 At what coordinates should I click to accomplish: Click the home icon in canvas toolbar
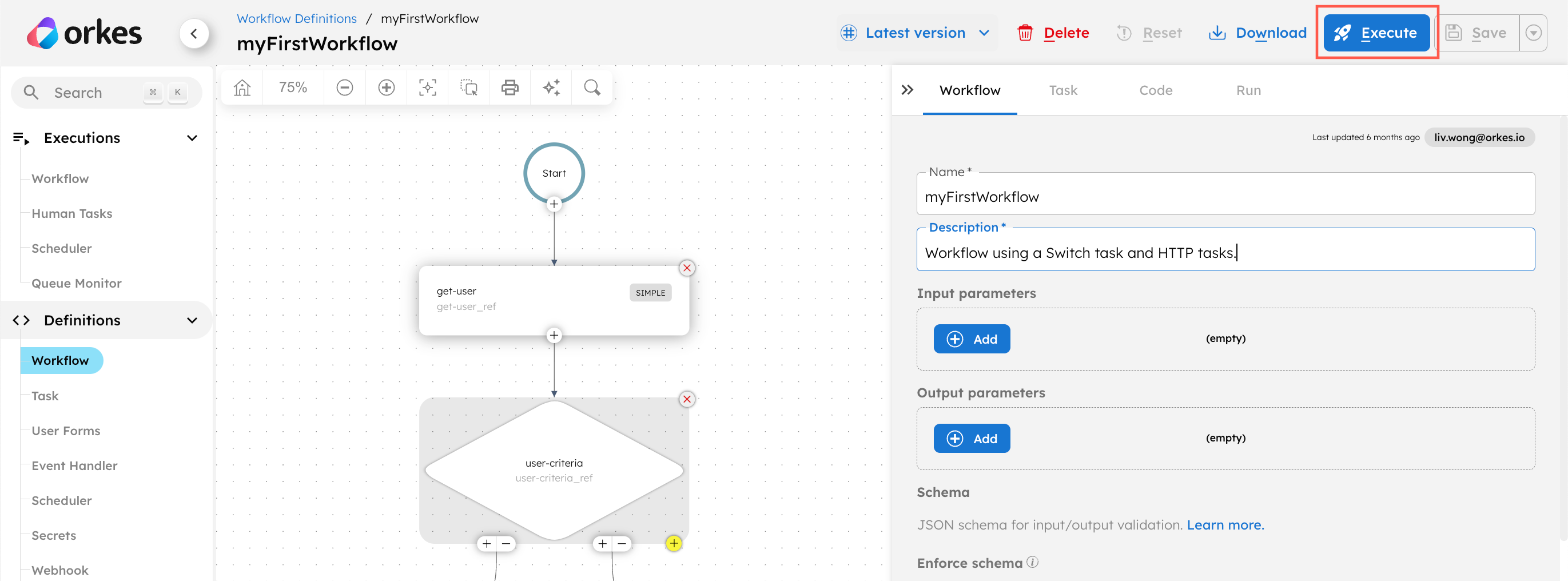coord(242,87)
